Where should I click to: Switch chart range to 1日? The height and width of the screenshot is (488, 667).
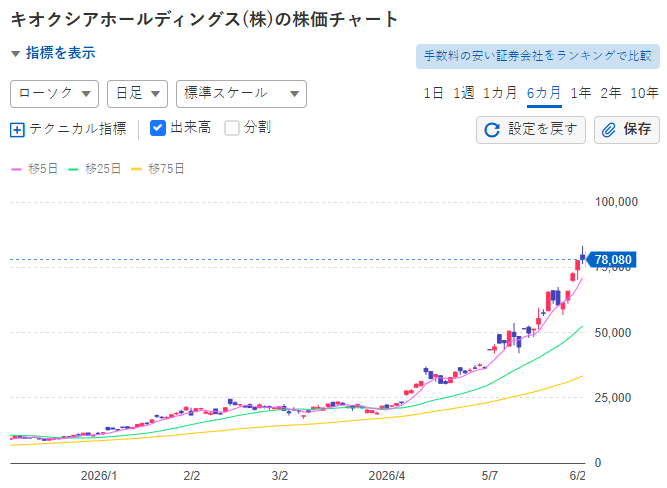[x=433, y=93]
